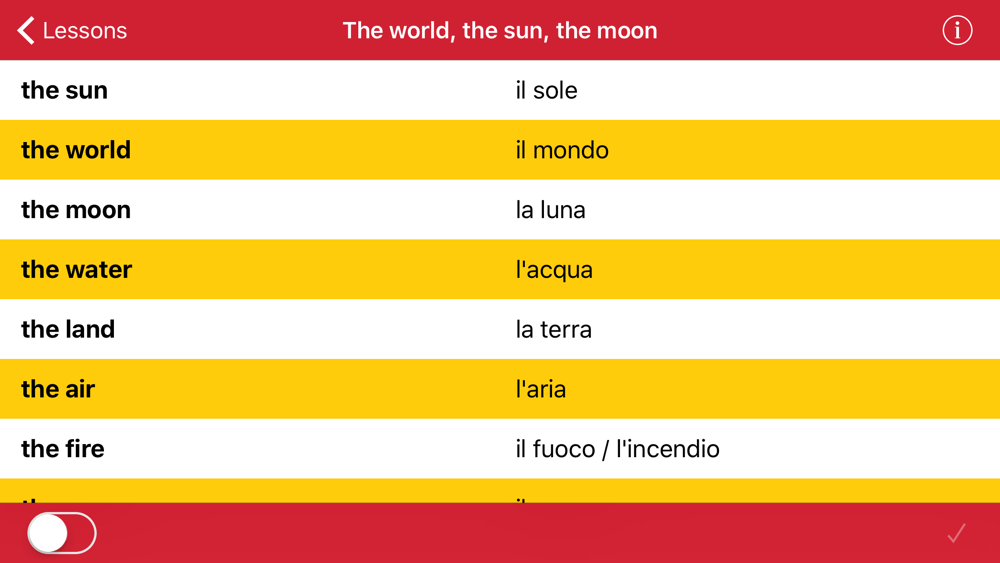
Task: Tap the translation 'la luna'
Action: 550,210
